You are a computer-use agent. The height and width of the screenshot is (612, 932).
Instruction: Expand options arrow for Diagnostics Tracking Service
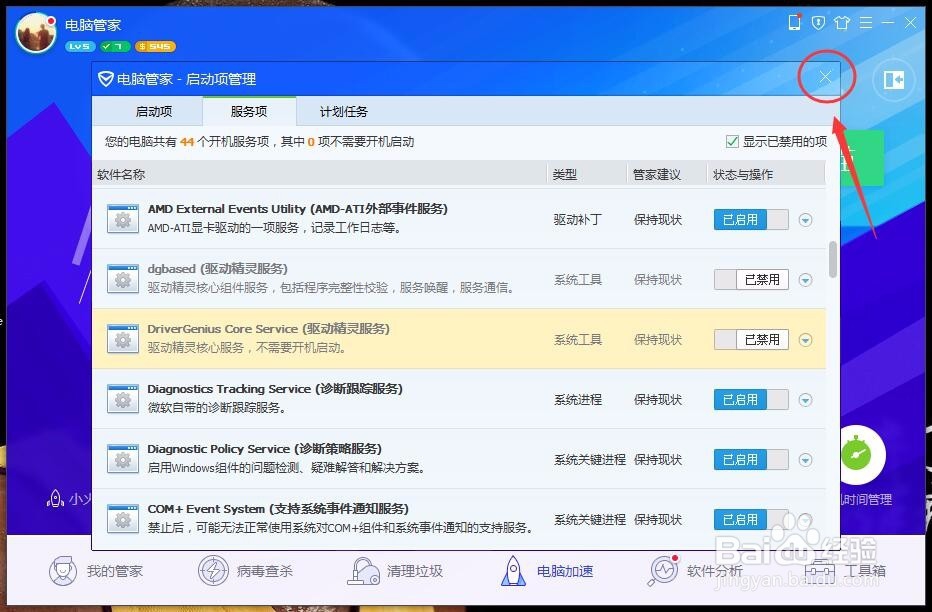tap(805, 399)
